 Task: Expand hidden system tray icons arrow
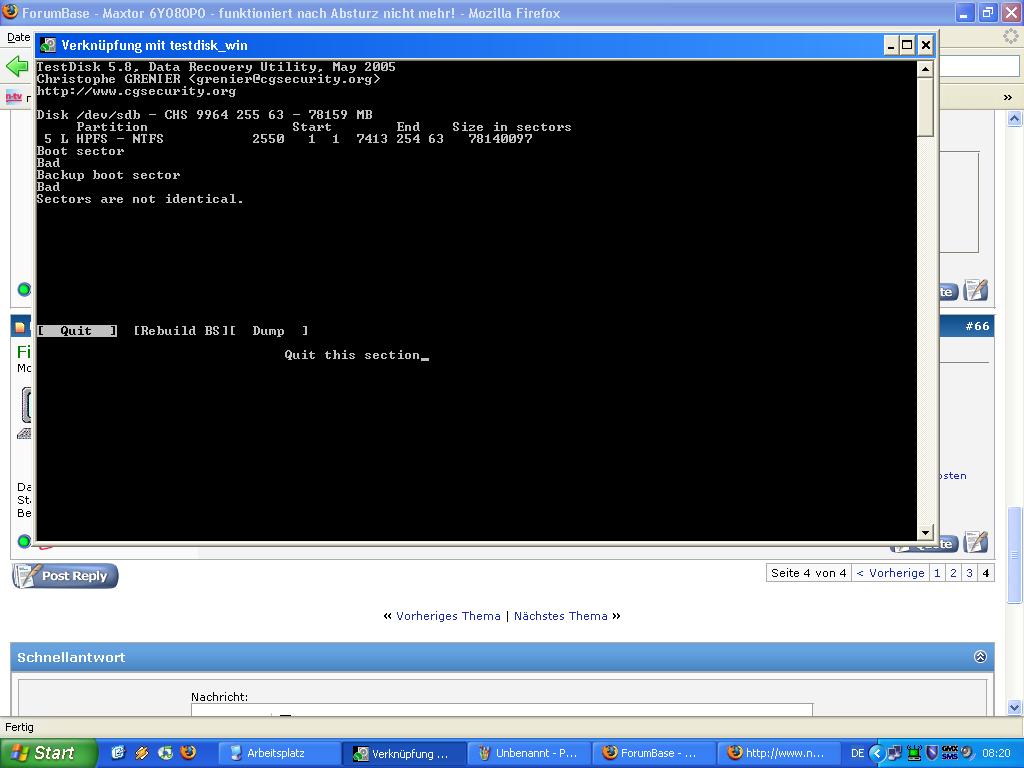pos(877,753)
